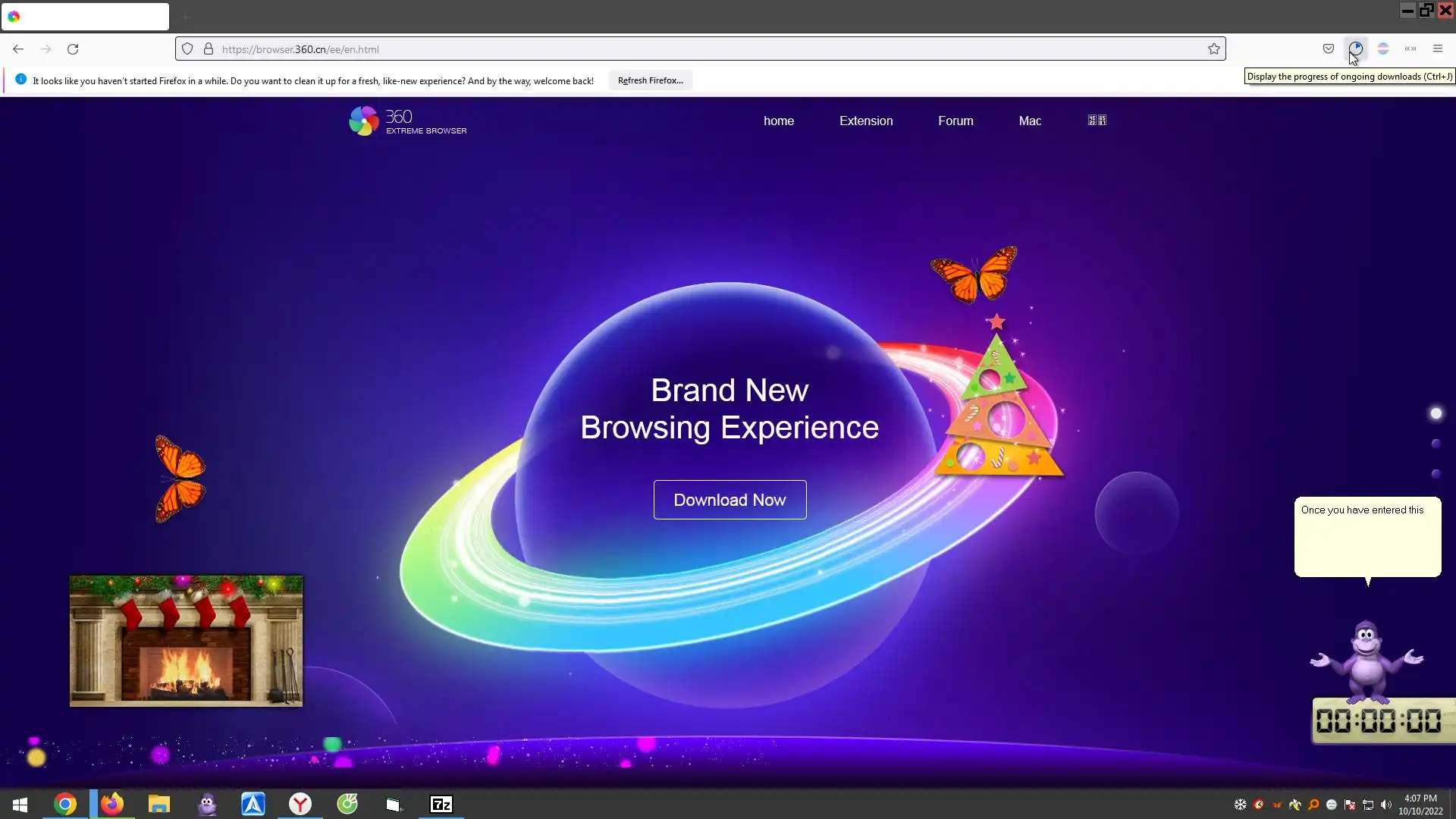1456x819 pixels.
Task: Open the Extension page in navigation
Action: [x=866, y=121]
